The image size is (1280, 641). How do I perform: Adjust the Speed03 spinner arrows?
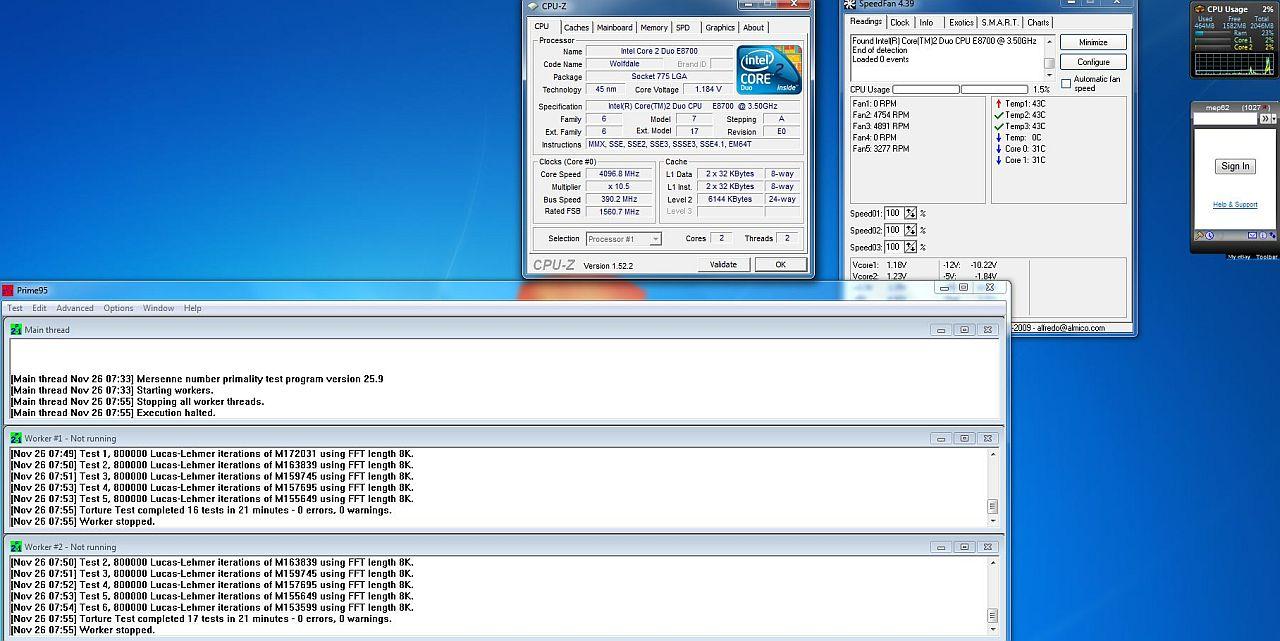(x=911, y=247)
